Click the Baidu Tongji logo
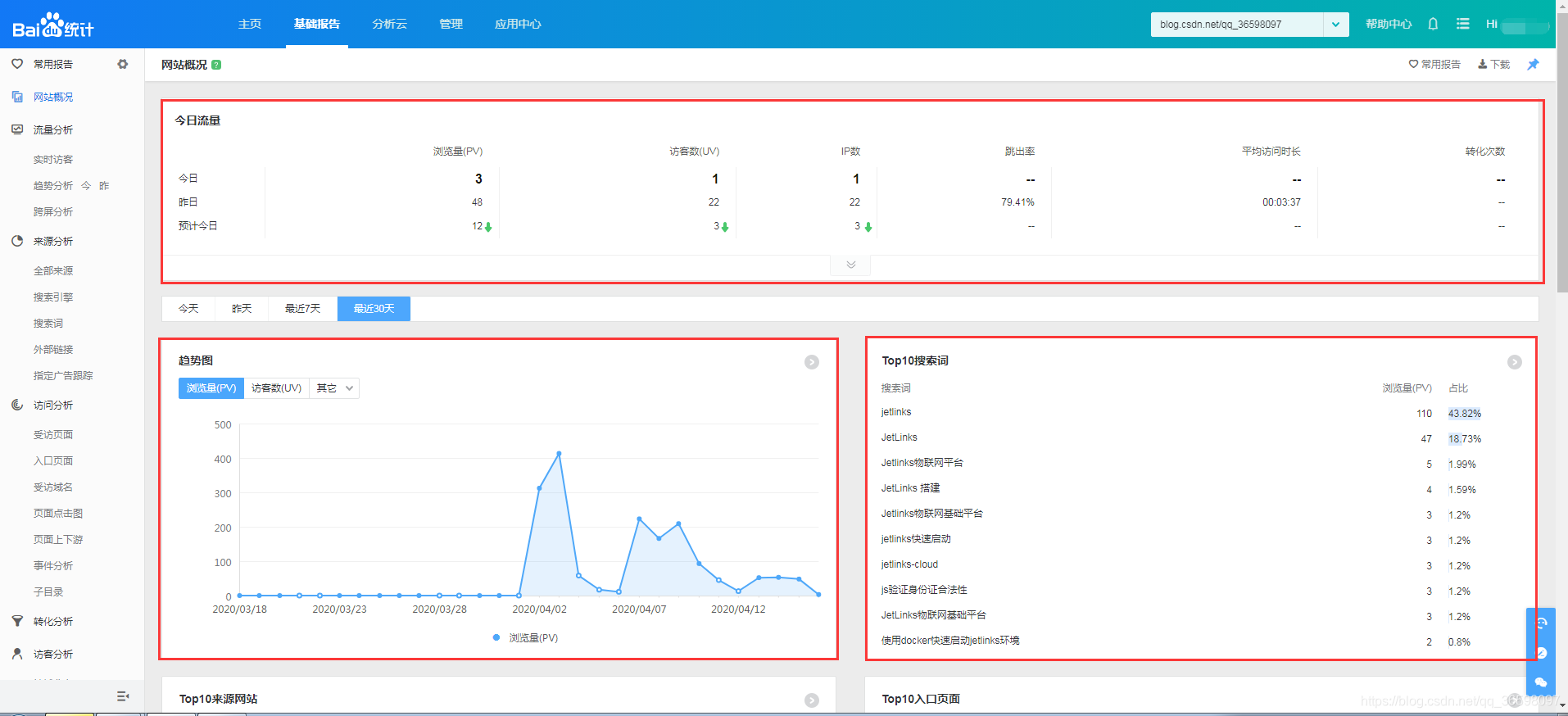Viewport: 1568px width, 716px height. 53,25
